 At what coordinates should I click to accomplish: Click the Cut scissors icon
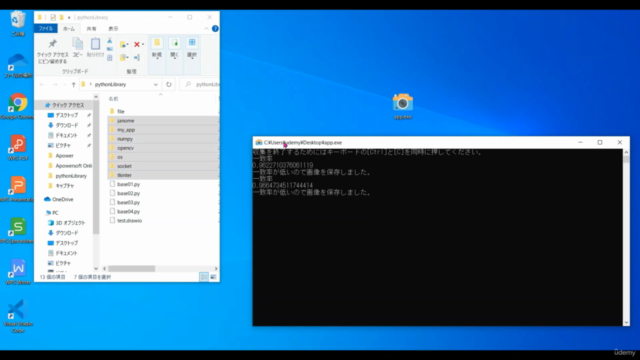tap(109, 40)
